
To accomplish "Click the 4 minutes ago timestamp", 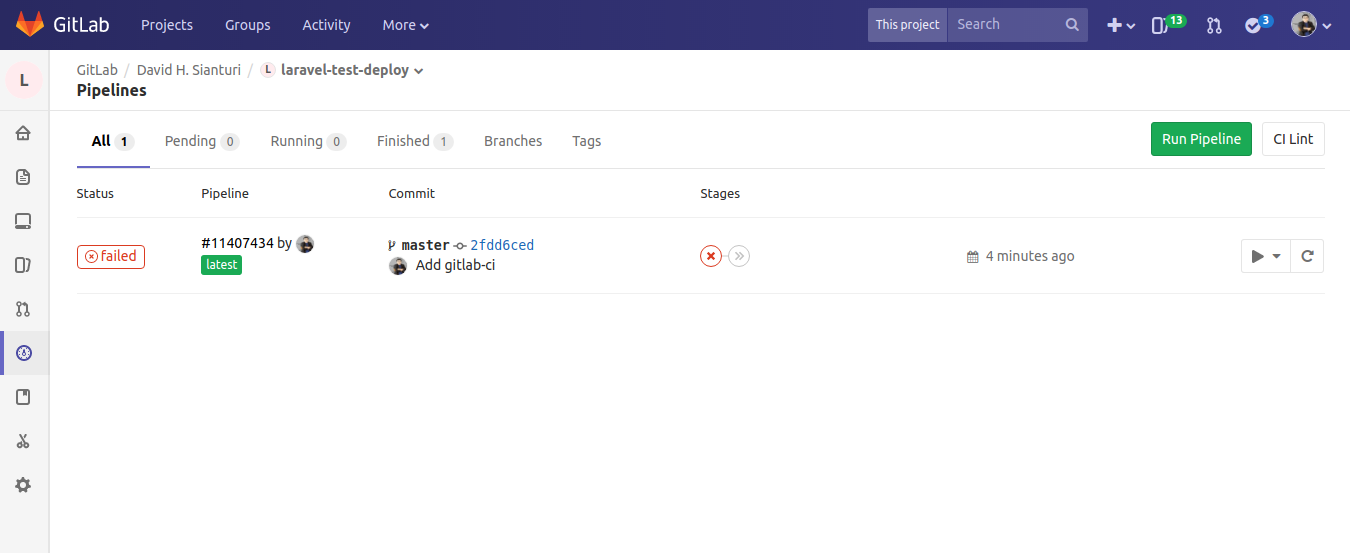I will [x=1030, y=256].
